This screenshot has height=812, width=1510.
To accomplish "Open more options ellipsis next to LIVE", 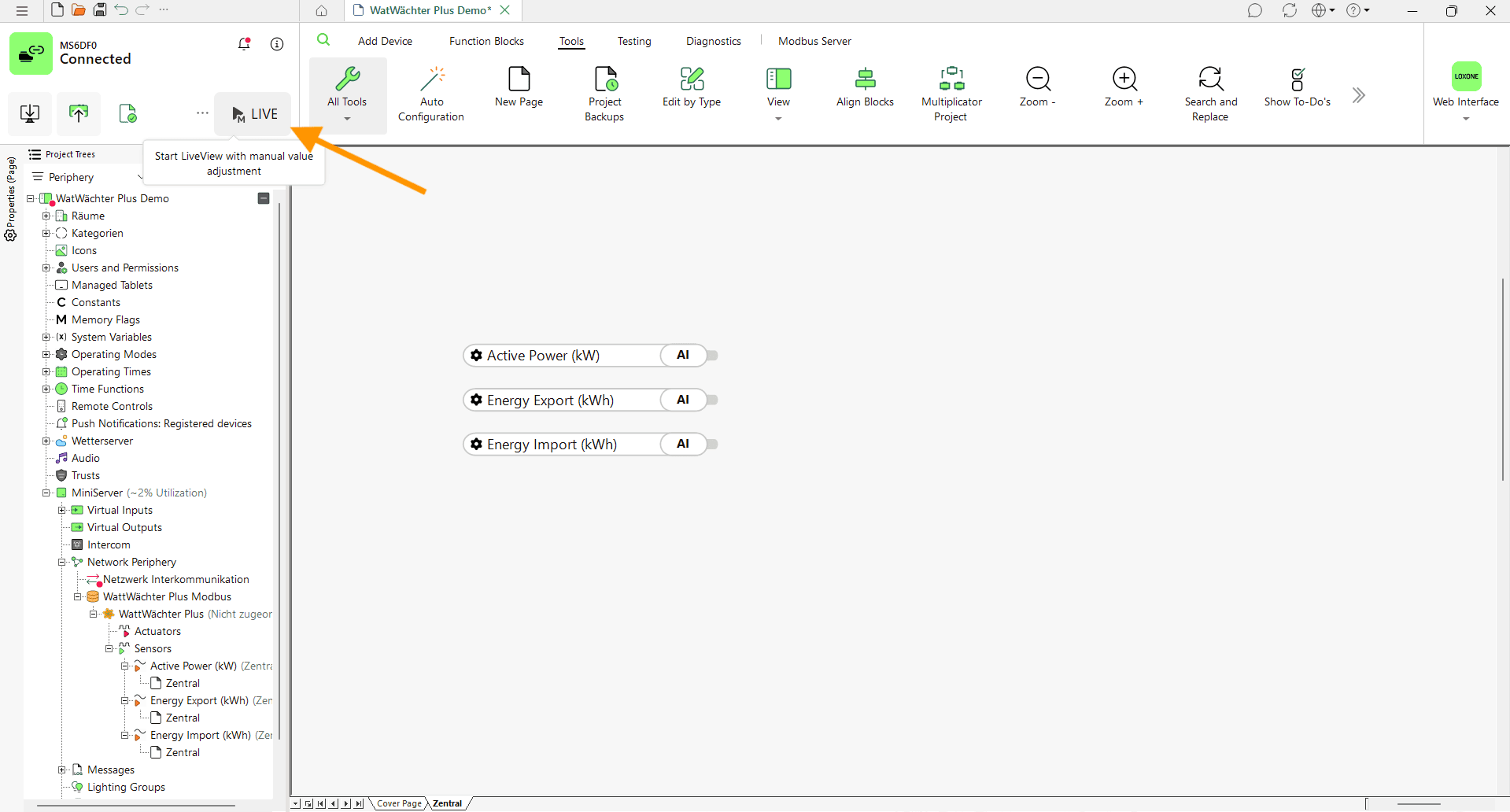I will point(202,113).
